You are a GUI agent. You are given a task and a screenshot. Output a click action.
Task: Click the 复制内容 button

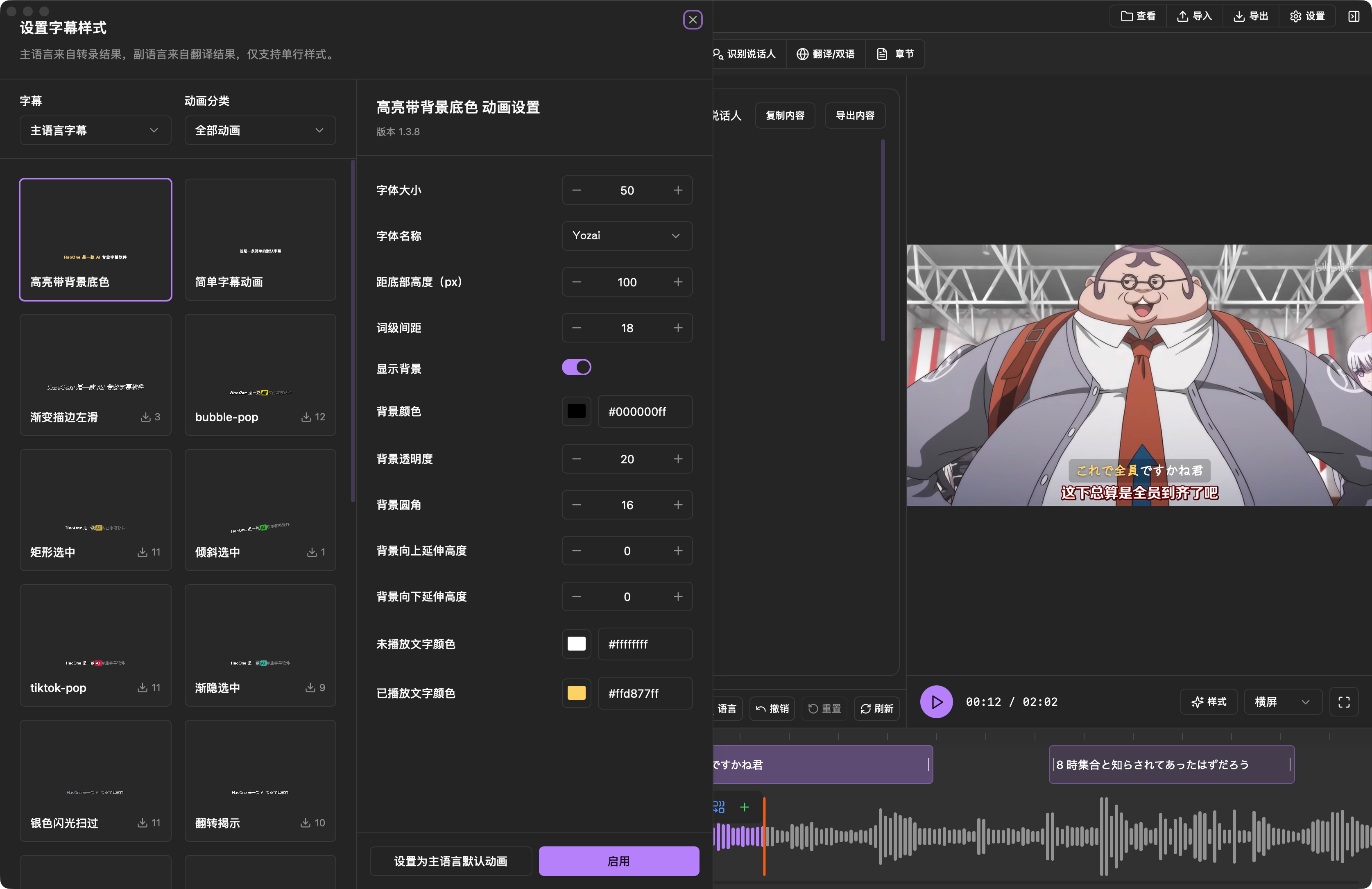(785, 115)
